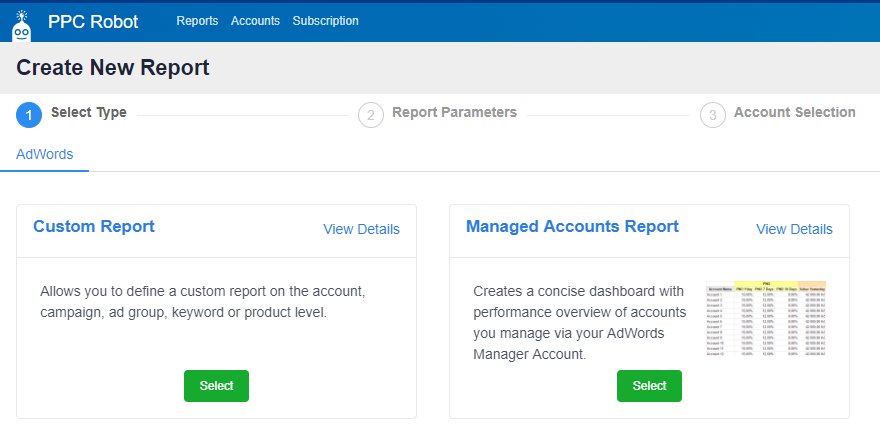Open the Managed Accounts Report title link

(572, 226)
